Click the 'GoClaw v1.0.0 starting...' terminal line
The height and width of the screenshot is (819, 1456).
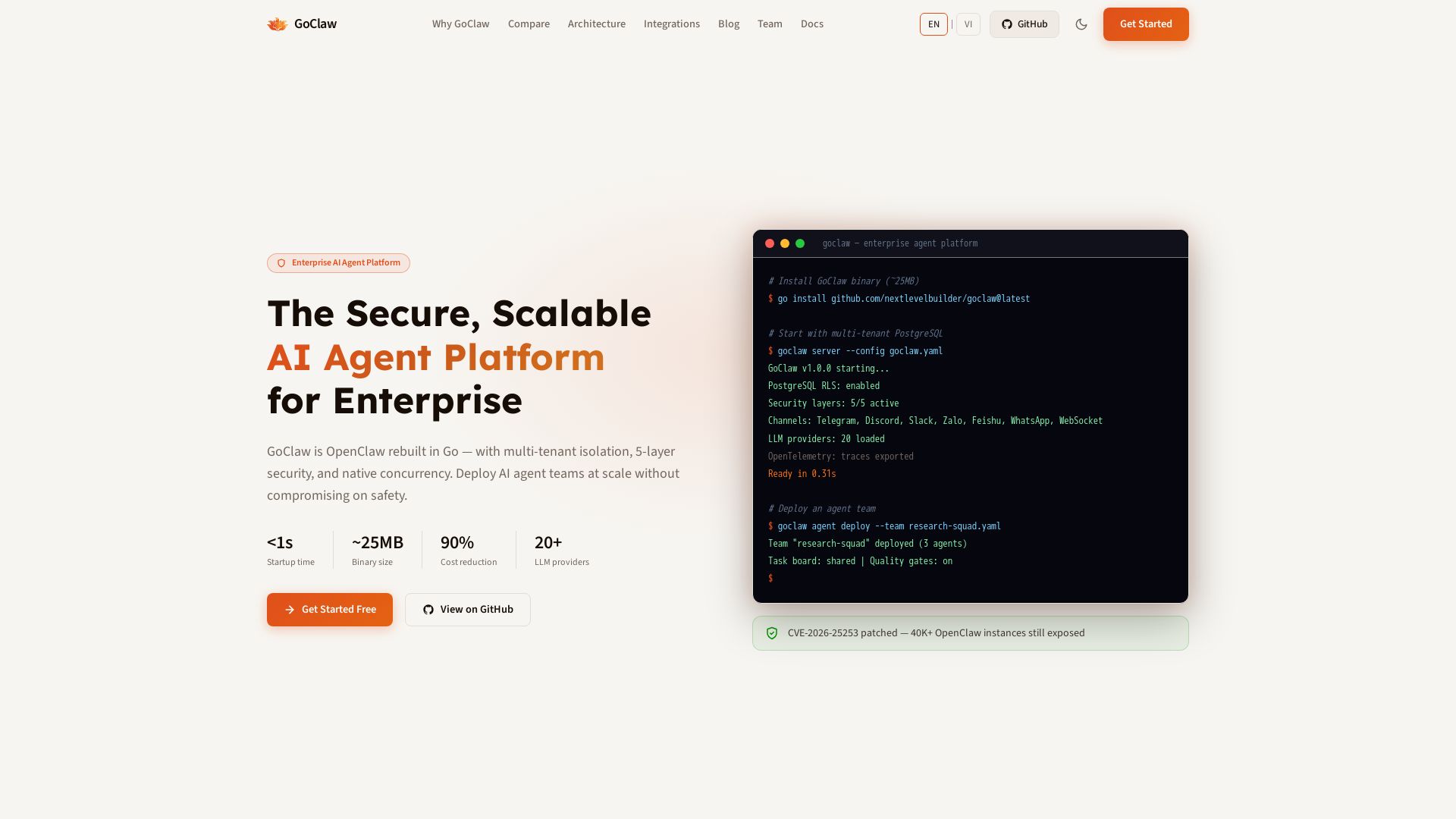coord(829,369)
